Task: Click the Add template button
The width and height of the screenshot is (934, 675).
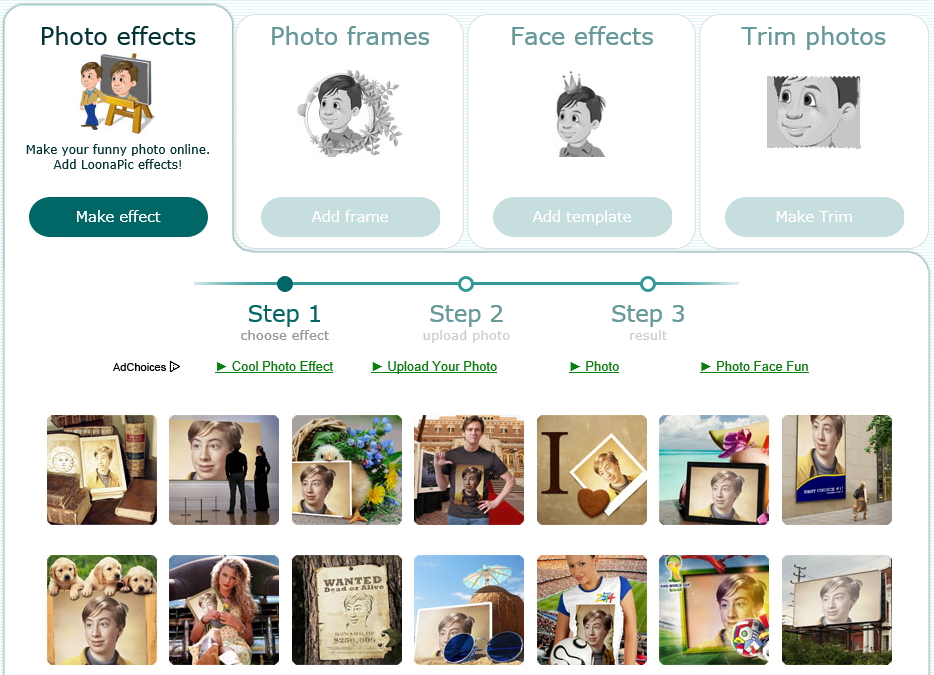Action: pyautogui.click(x=582, y=217)
